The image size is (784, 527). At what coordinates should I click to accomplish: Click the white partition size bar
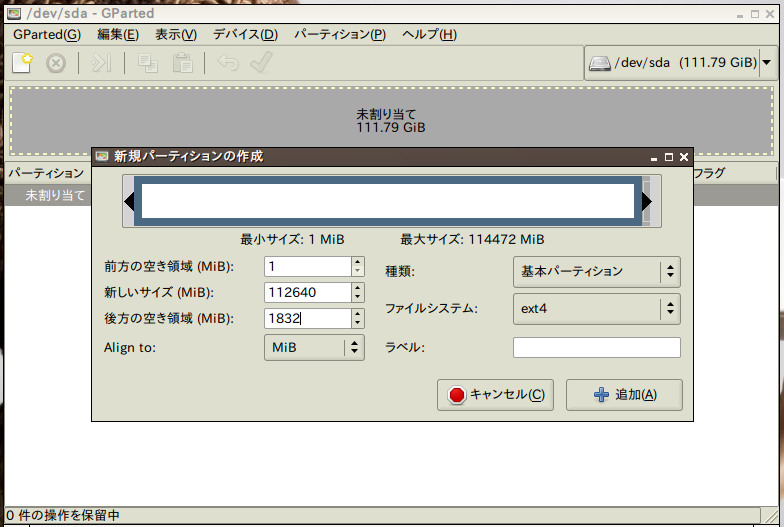point(388,201)
